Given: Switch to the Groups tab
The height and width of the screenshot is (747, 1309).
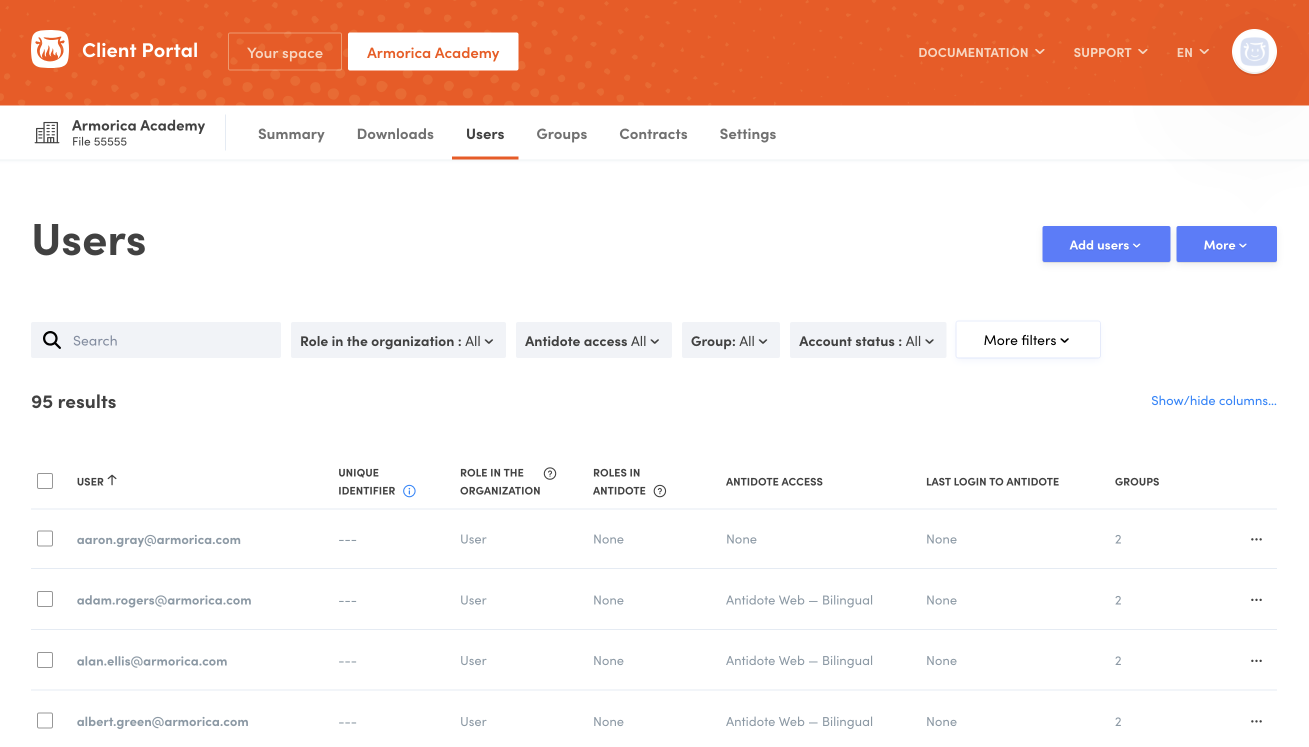Looking at the screenshot, I should pyautogui.click(x=561, y=134).
